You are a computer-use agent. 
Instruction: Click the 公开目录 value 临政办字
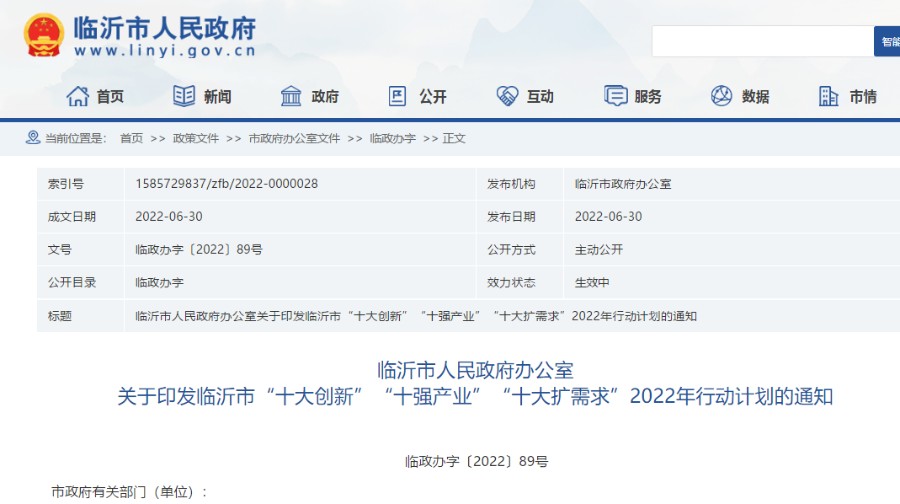159,282
